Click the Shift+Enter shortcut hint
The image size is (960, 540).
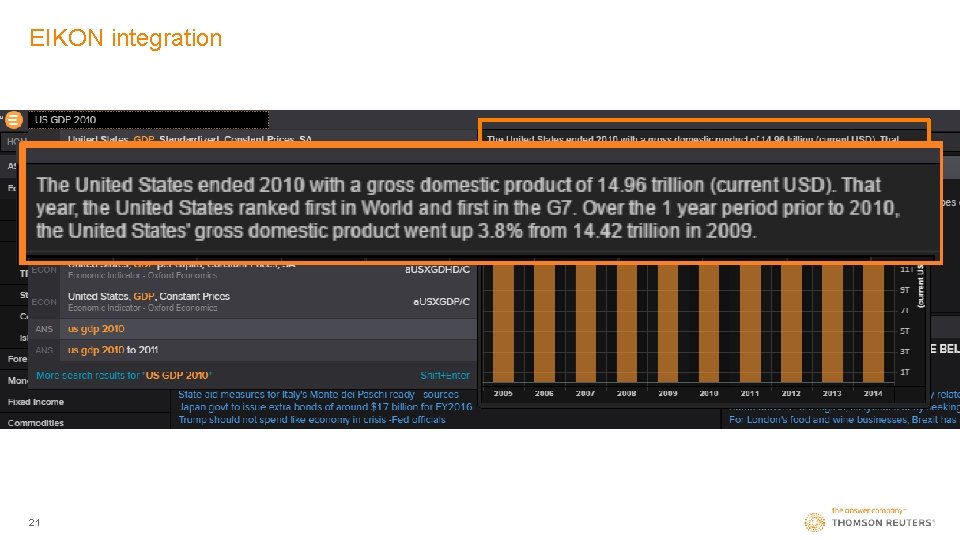(x=444, y=375)
